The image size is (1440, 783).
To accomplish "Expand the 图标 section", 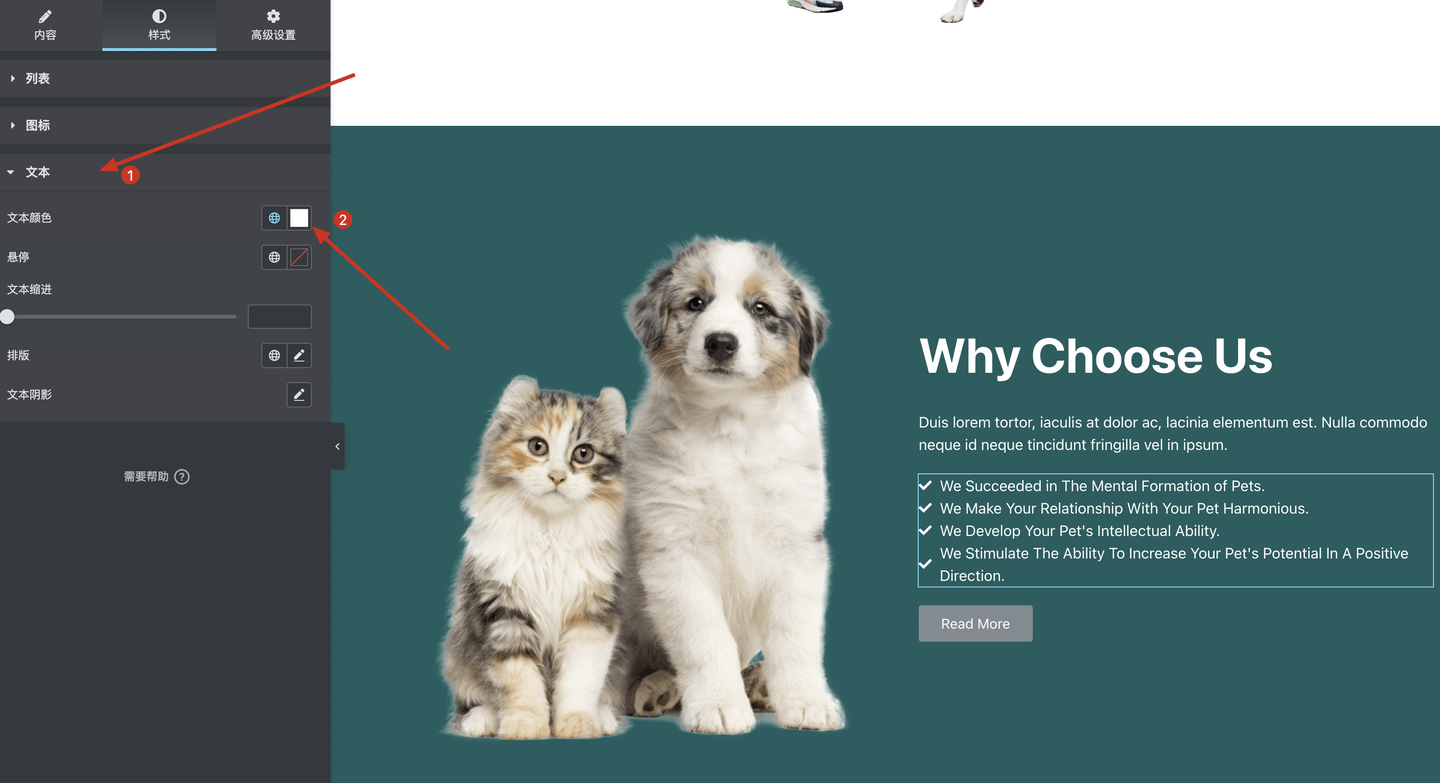I will [x=165, y=125].
